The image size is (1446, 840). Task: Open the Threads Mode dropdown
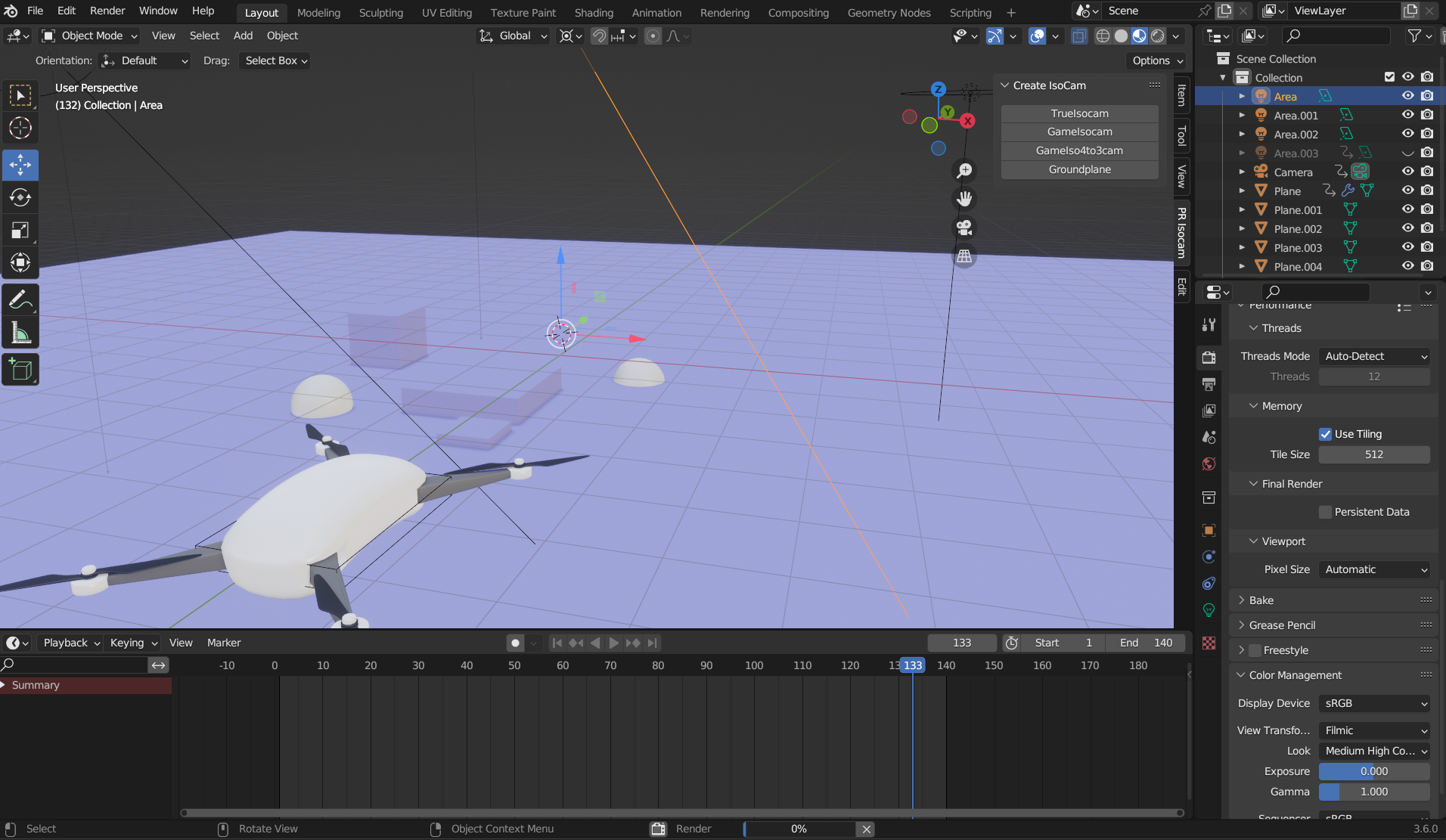point(1374,356)
